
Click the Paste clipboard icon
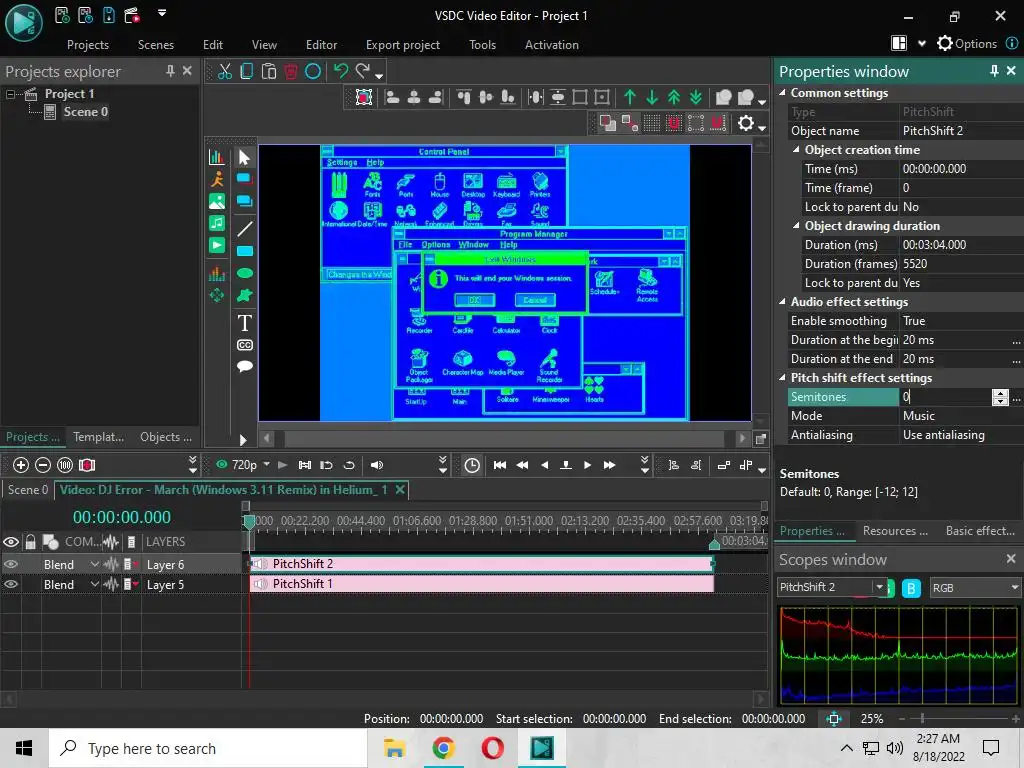(268, 71)
